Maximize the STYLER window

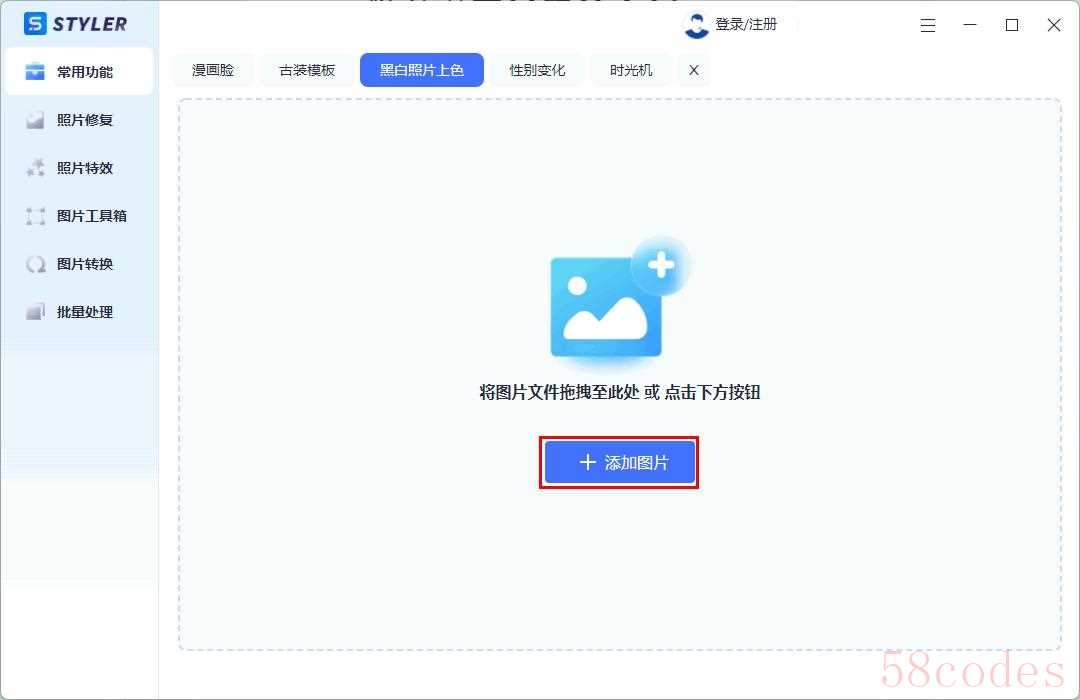point(1012,25)
